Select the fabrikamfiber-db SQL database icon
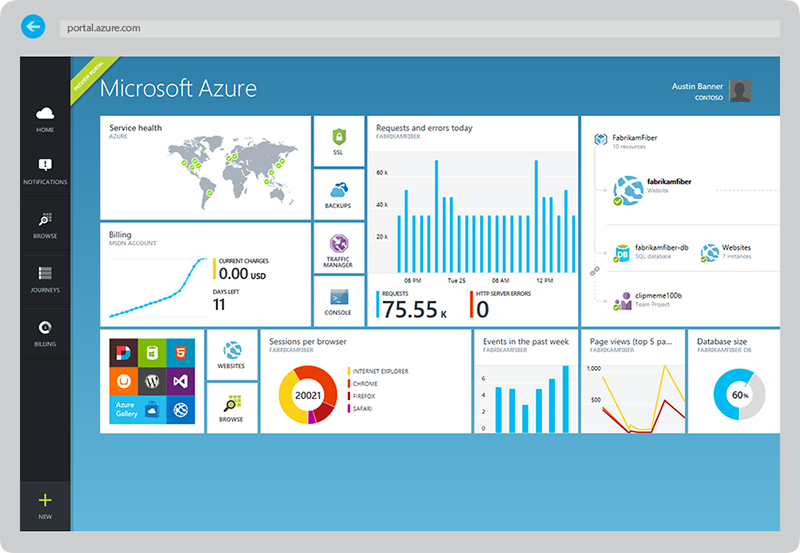Viewport: 800px width, 553px height. [x=621, y=253]
